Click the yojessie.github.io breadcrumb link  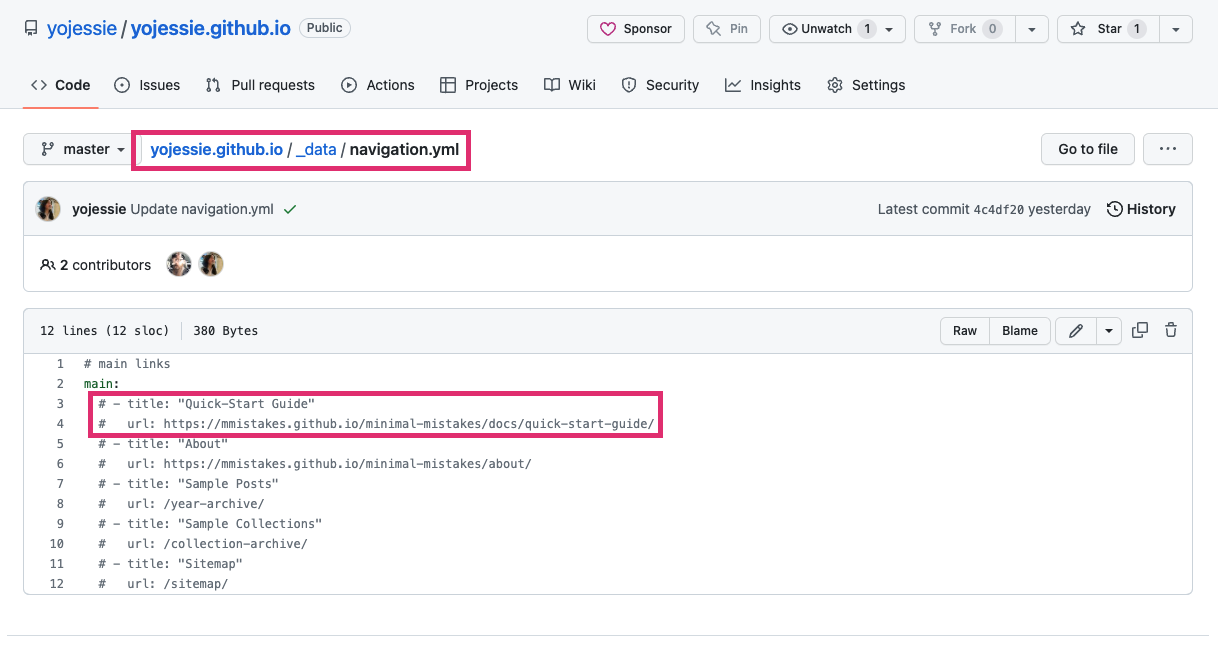216,150
